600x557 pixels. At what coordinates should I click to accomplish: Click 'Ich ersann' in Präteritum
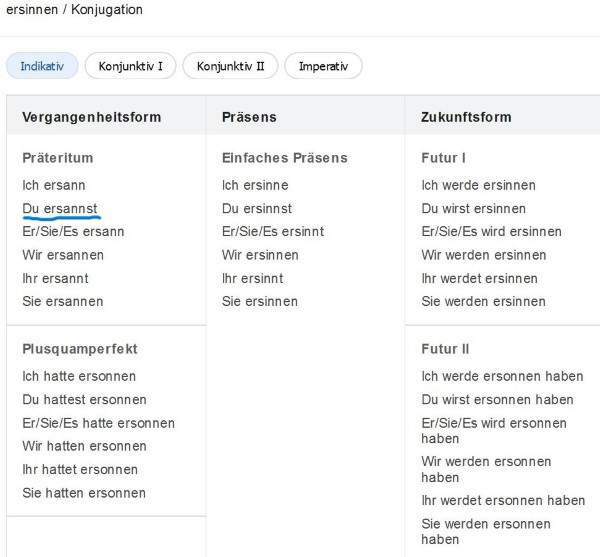point(54,185)
